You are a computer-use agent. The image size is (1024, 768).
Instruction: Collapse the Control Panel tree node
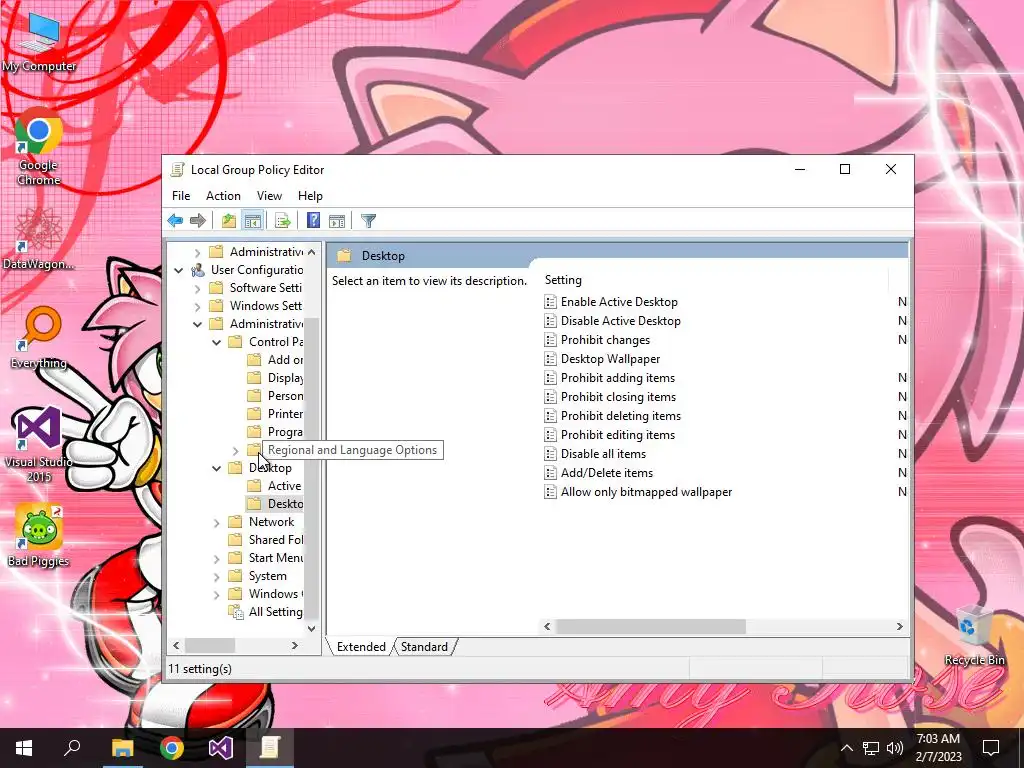click(x=216, y=342)
